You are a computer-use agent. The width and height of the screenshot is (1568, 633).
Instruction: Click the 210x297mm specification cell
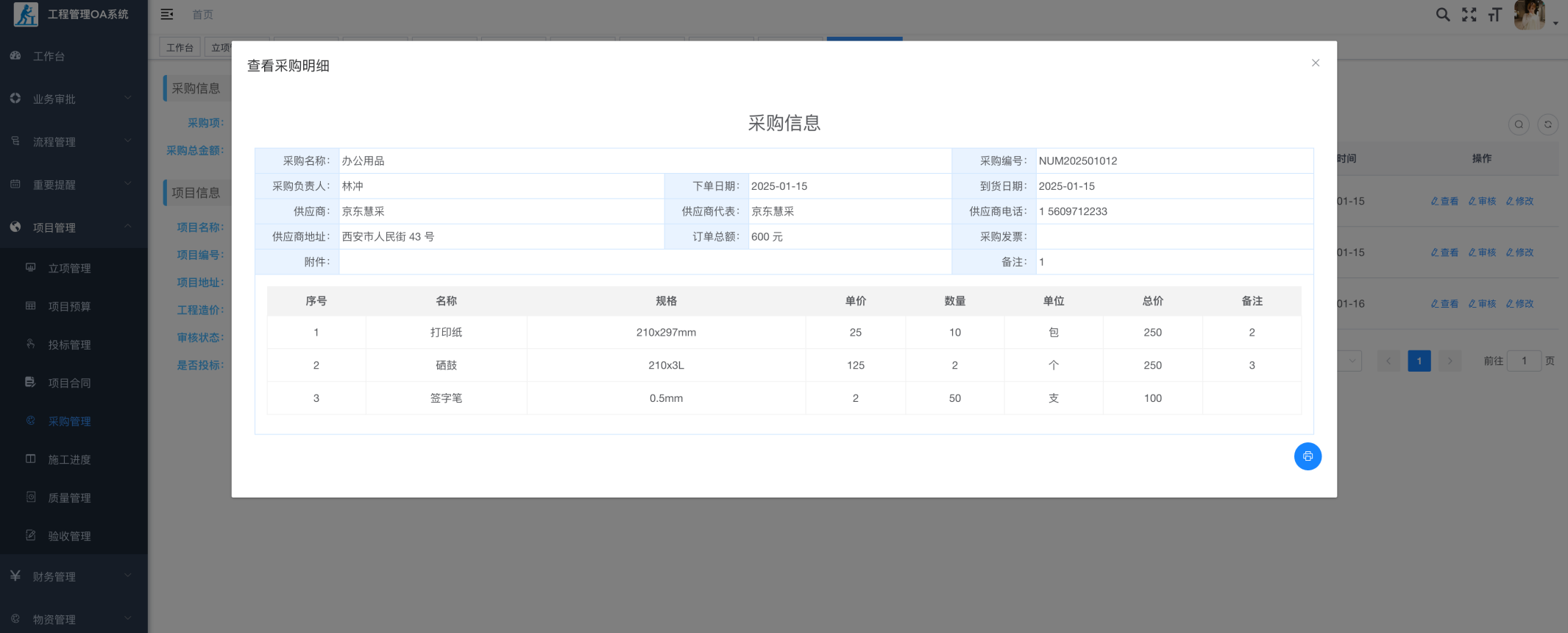(666, 333)
